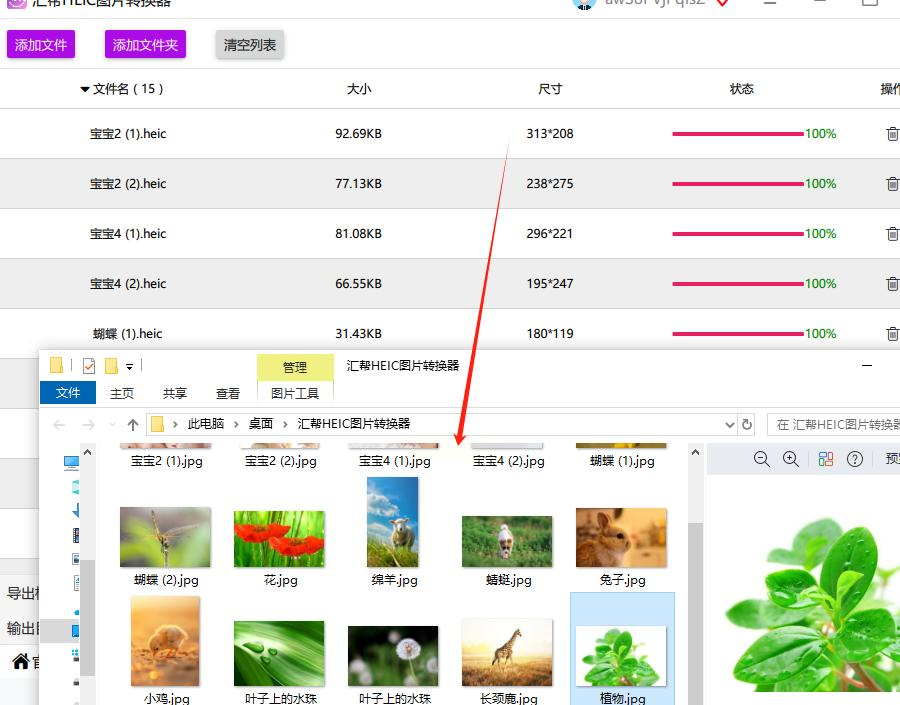This screenshot has width=900, height=705.
Task: Click progress bar of 宝宝4 (1).heic
Action: point(738,234)
